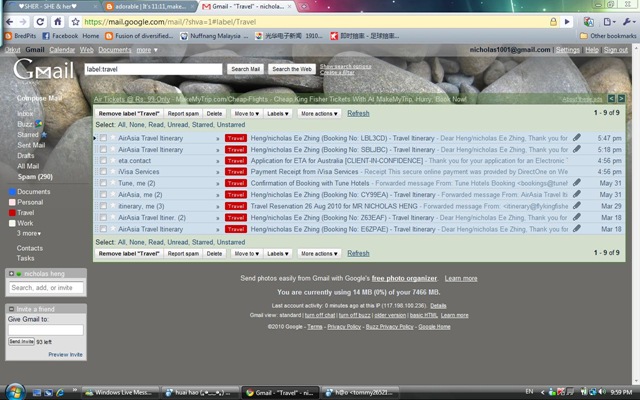Click the top Refresh link
This screenshot has width=640, height=400.
click(x=358, y=113)
